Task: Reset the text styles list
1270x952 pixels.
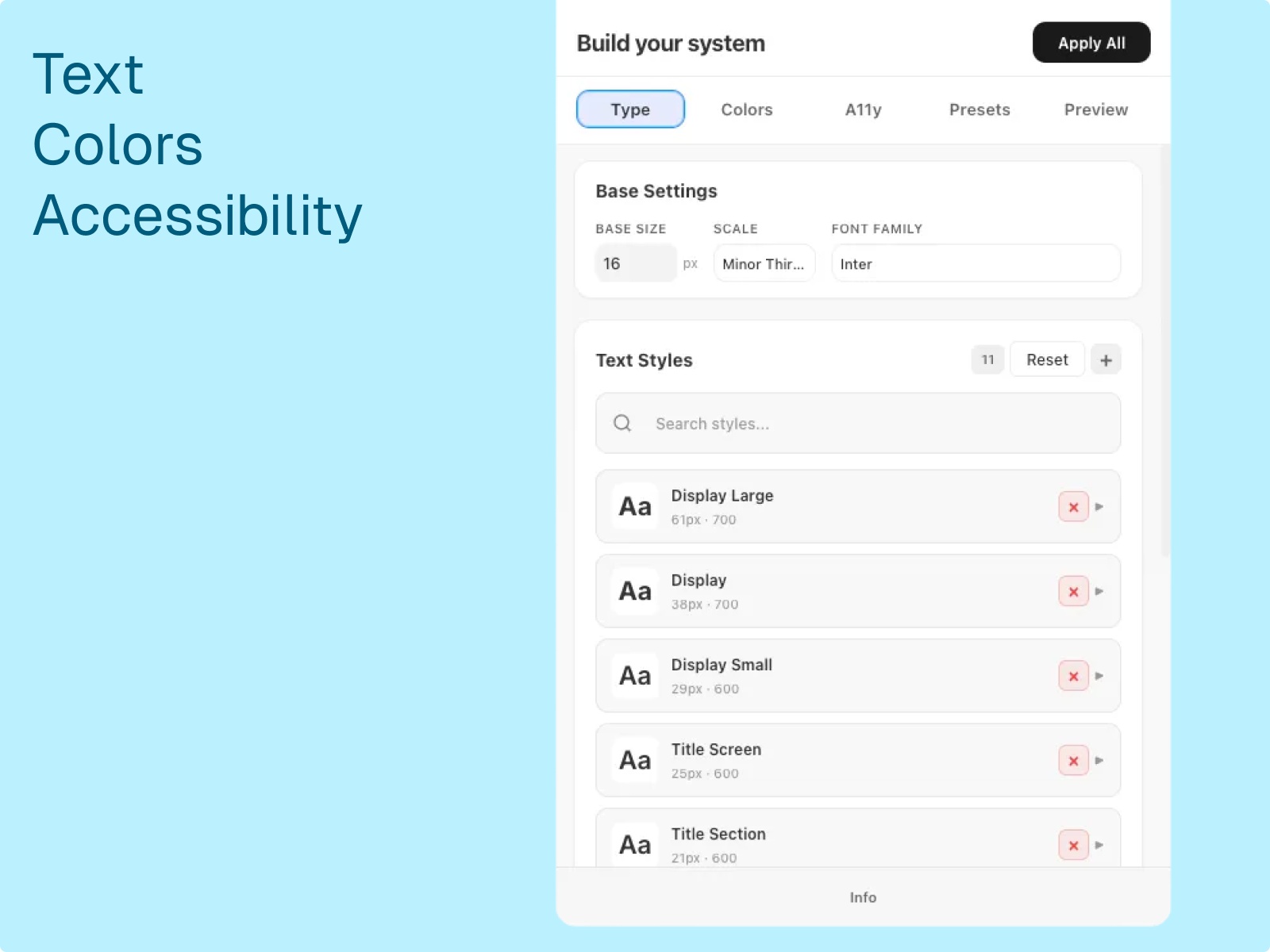Action: 1047,359
